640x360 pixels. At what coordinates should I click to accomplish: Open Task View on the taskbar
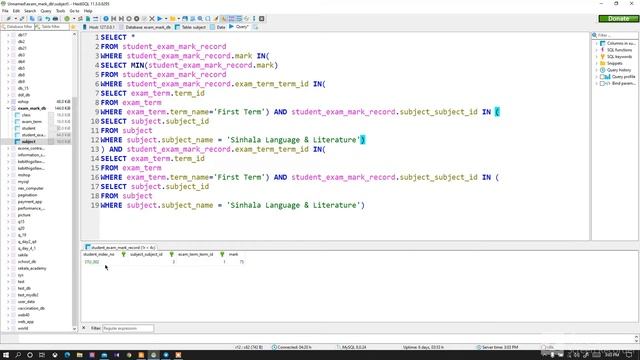(42, 355)
